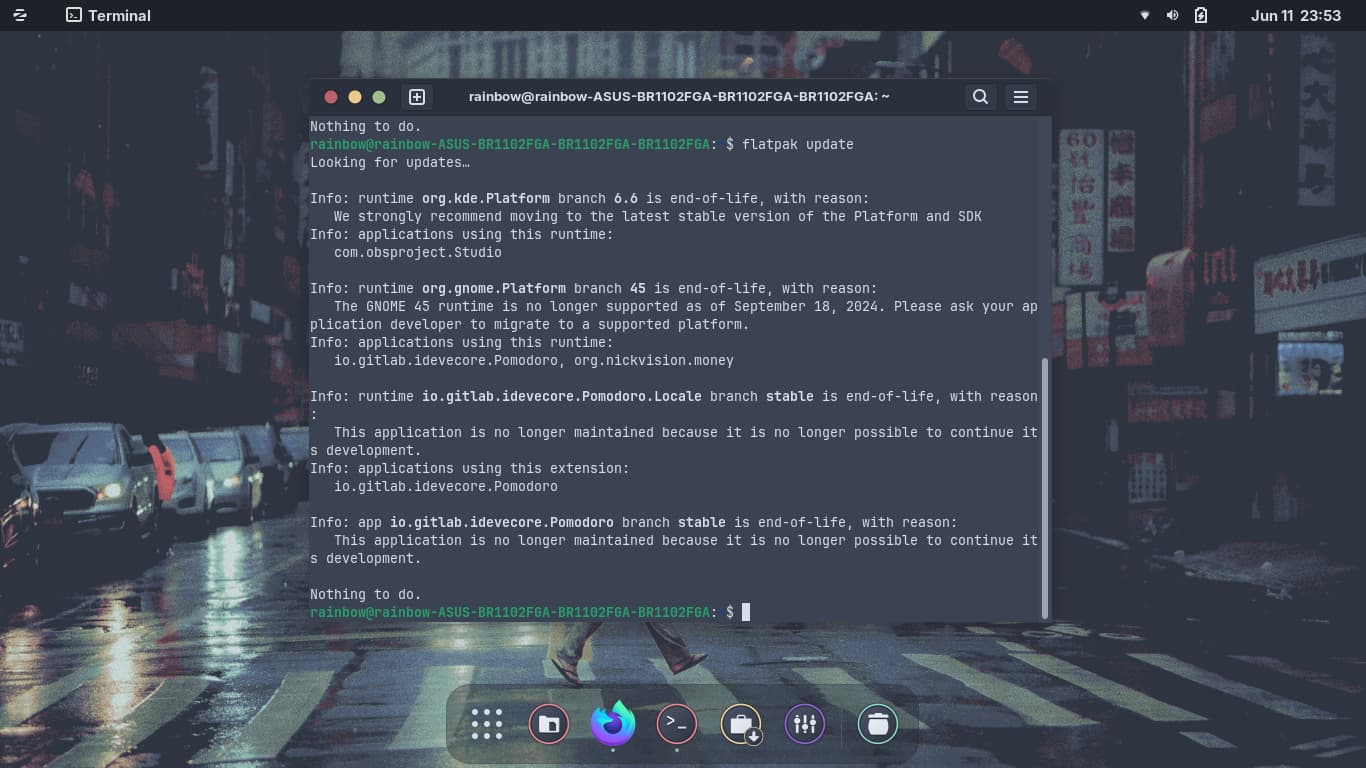Open the Terminal hamburger menu
1366x768 pixels.
click(x=1021, y=97)
